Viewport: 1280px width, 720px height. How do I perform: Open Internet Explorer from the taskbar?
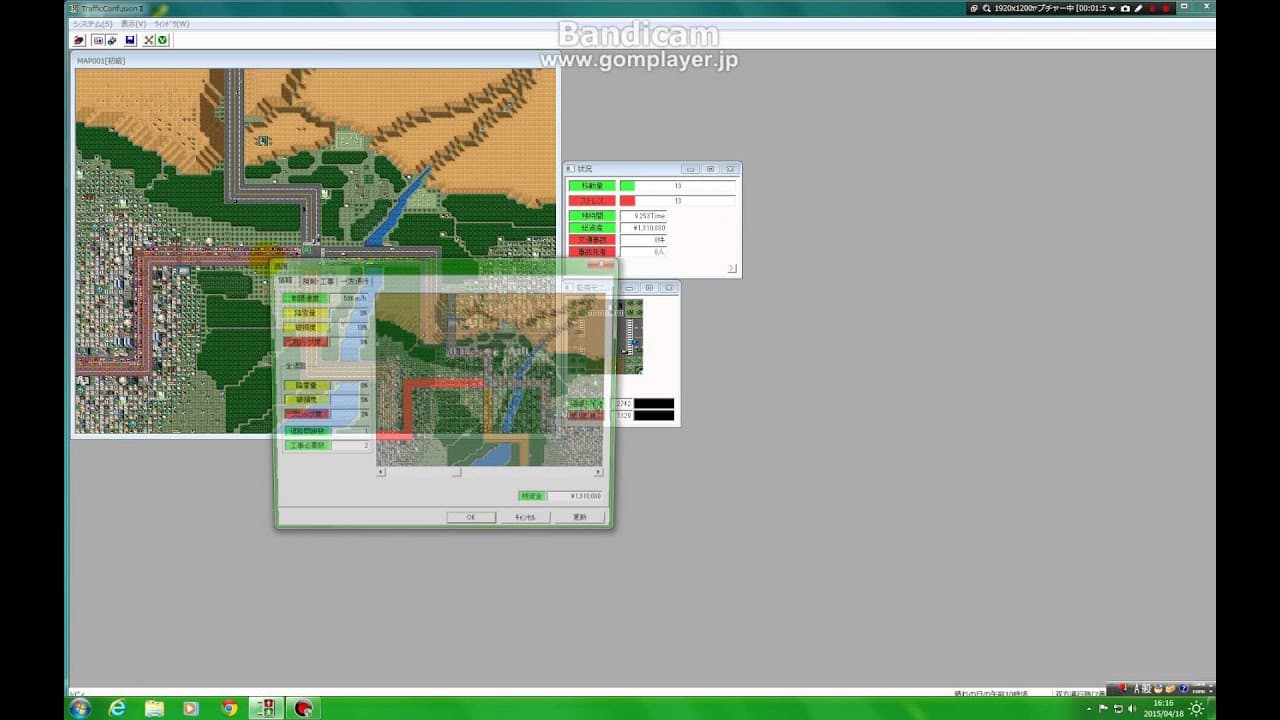pyautogui.click(x=117, y=708)
